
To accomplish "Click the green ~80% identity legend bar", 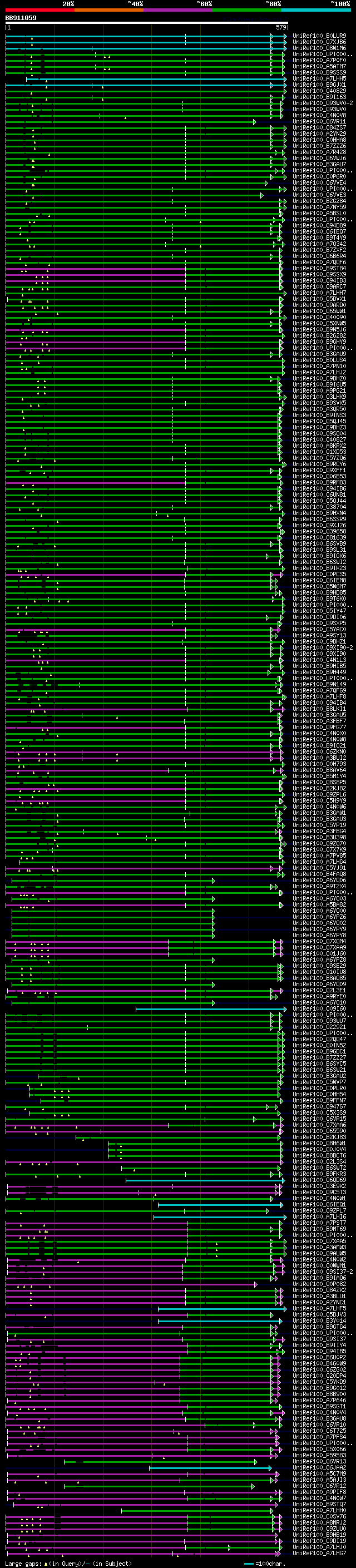I will (x=247, y=10).
